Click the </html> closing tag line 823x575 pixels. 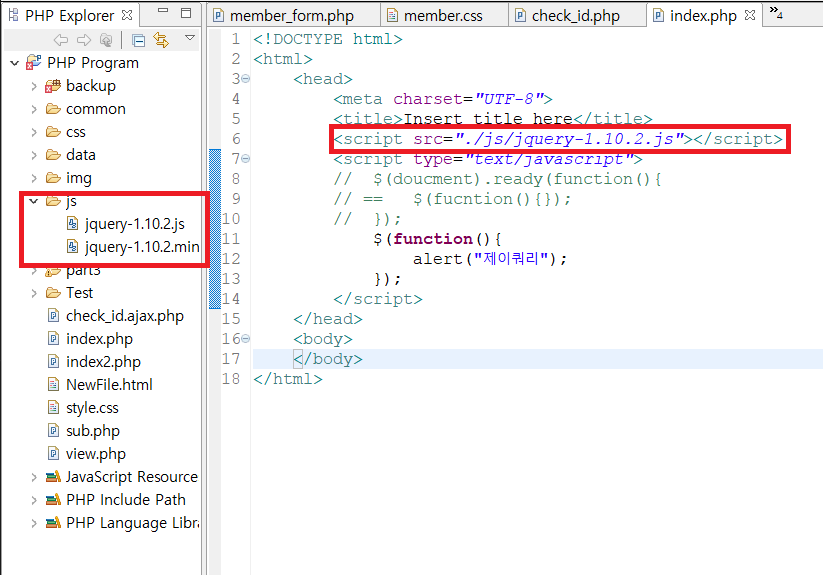point(288,379)
